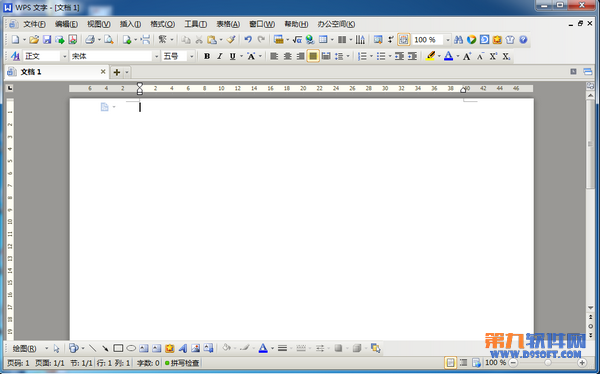
Task: Select the Format Painter brush icon
Action: 231,39
